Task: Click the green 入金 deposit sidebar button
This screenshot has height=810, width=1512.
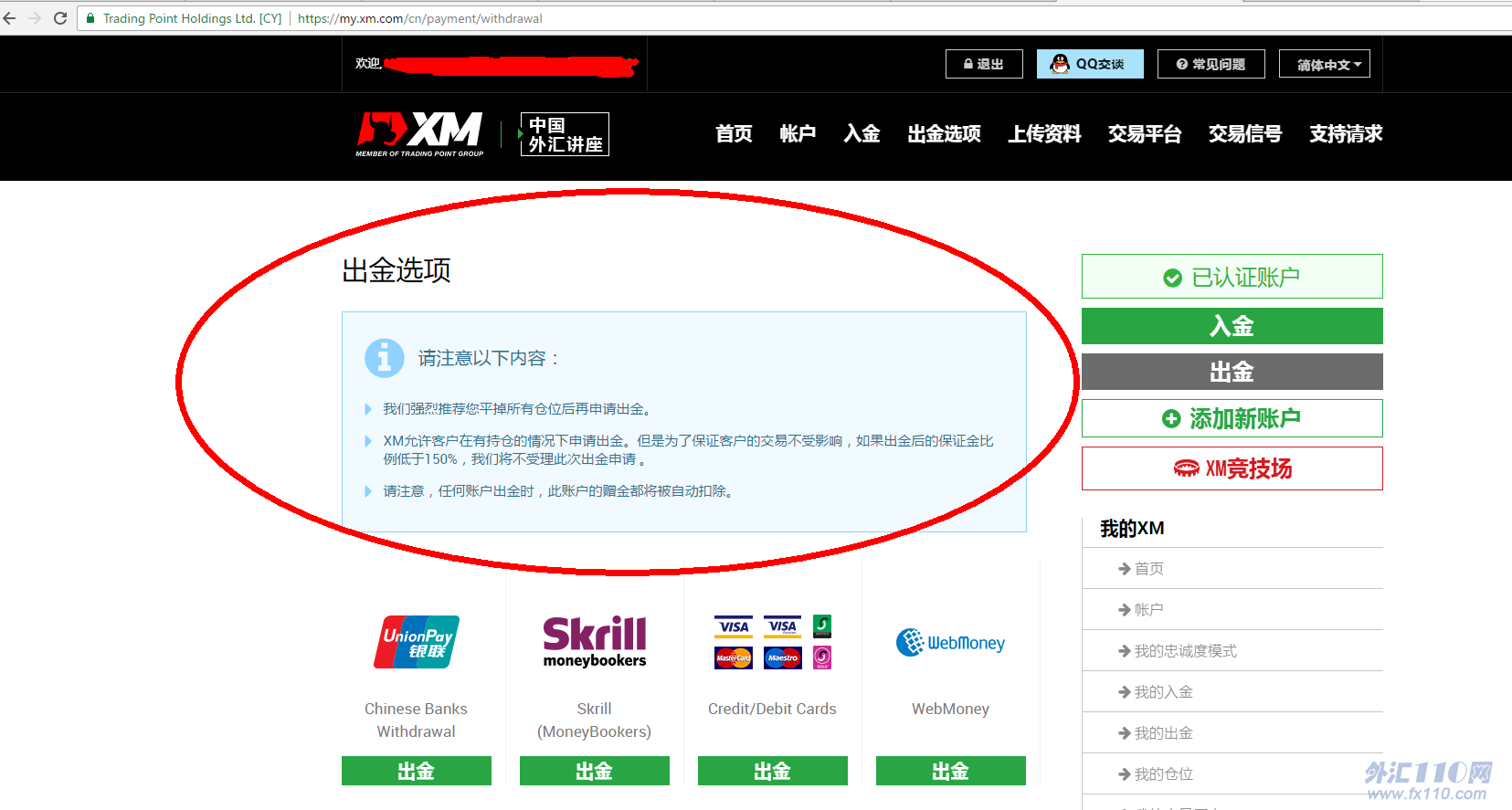Action: click(x=1232, y=326)
